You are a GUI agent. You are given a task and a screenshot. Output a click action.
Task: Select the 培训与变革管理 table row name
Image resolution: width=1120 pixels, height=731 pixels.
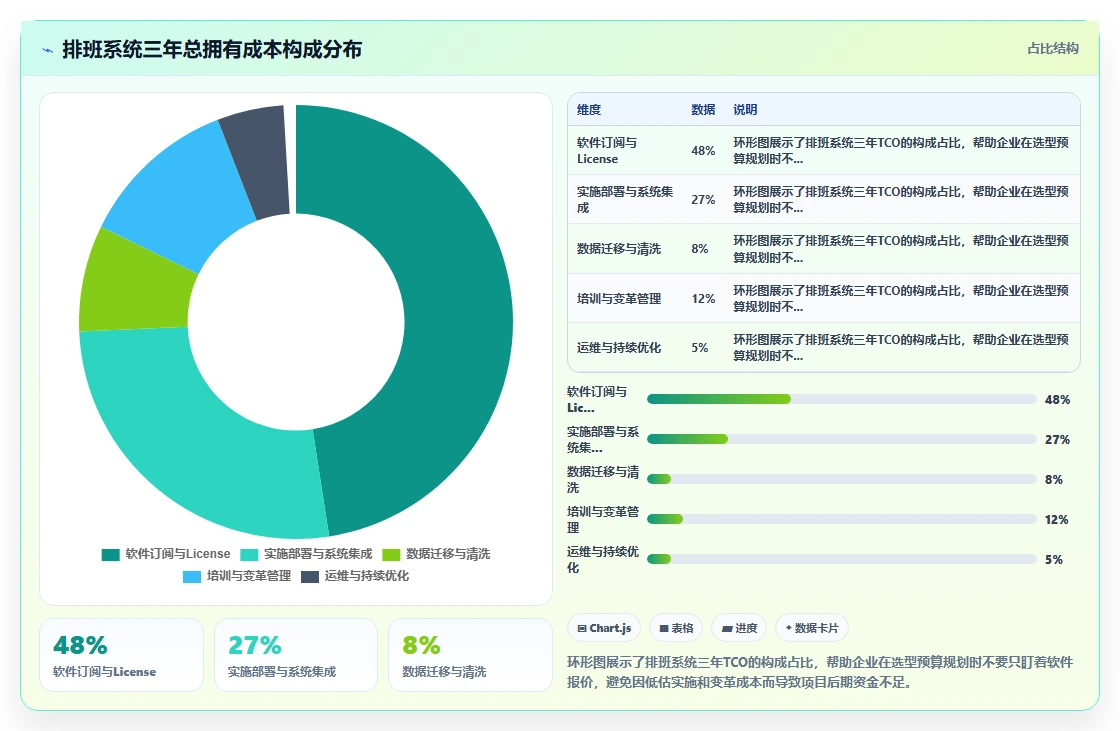click(x=619, y=299)
